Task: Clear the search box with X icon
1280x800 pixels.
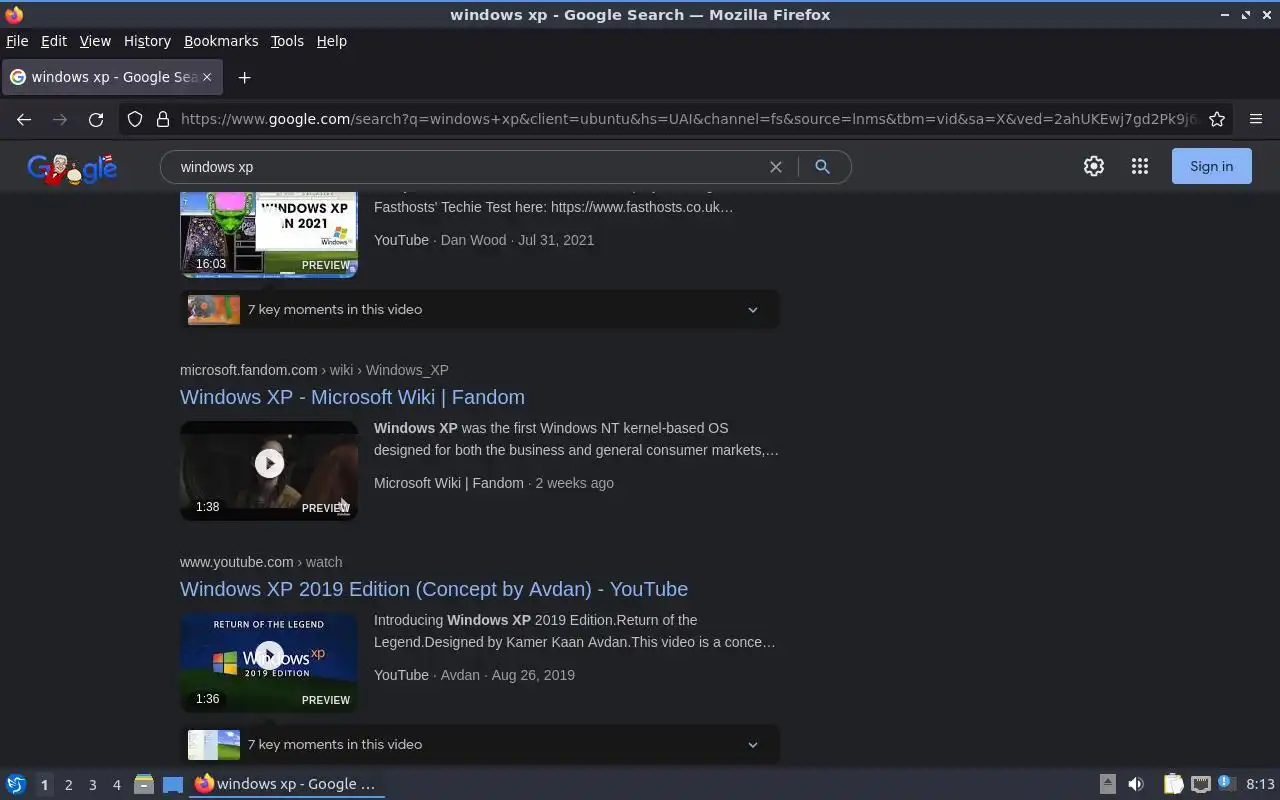Action: click(x=775, y=167)
